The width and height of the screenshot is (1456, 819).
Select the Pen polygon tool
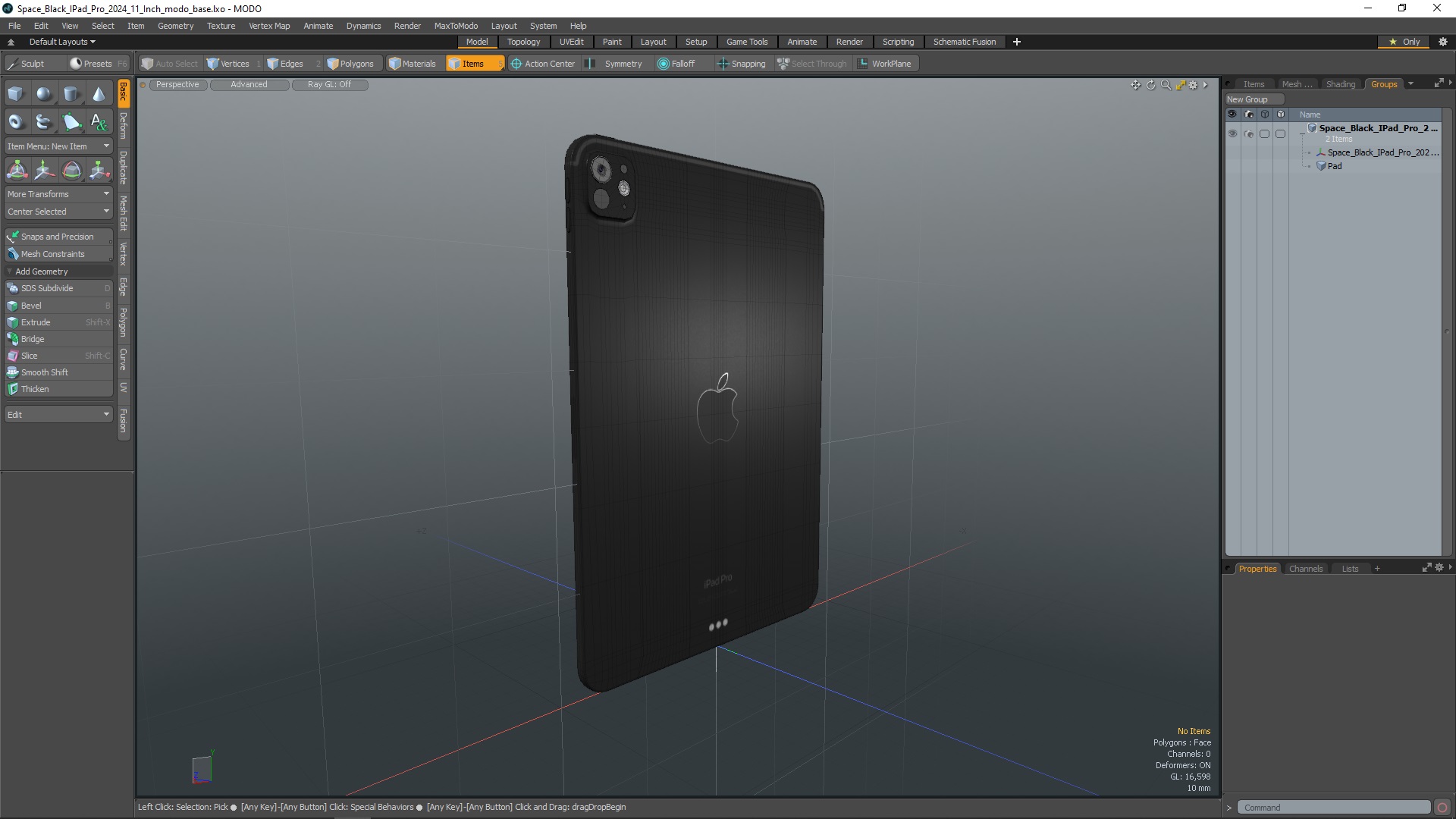[x=71, y=121]
